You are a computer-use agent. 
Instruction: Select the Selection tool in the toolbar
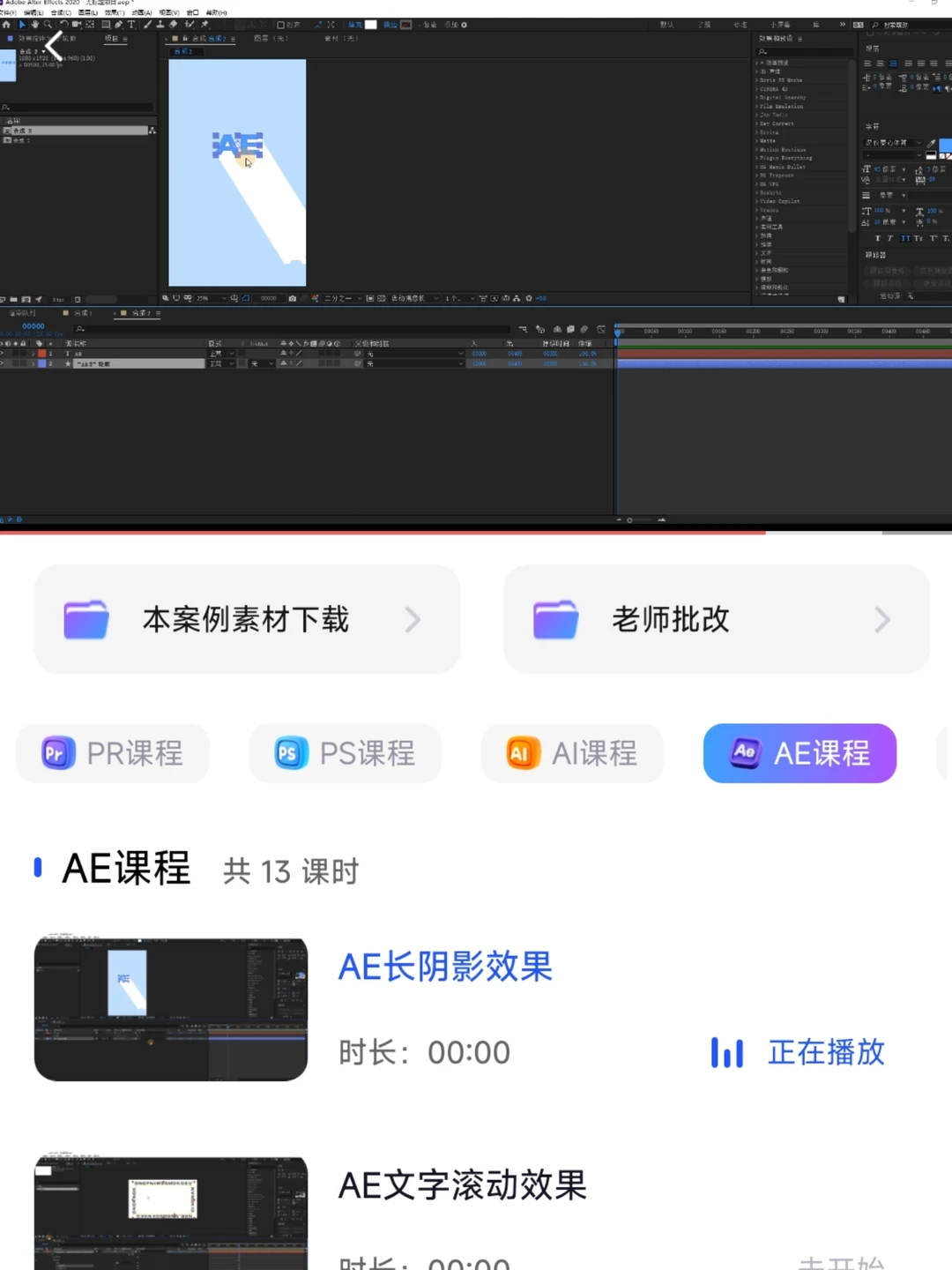point(22,25)
